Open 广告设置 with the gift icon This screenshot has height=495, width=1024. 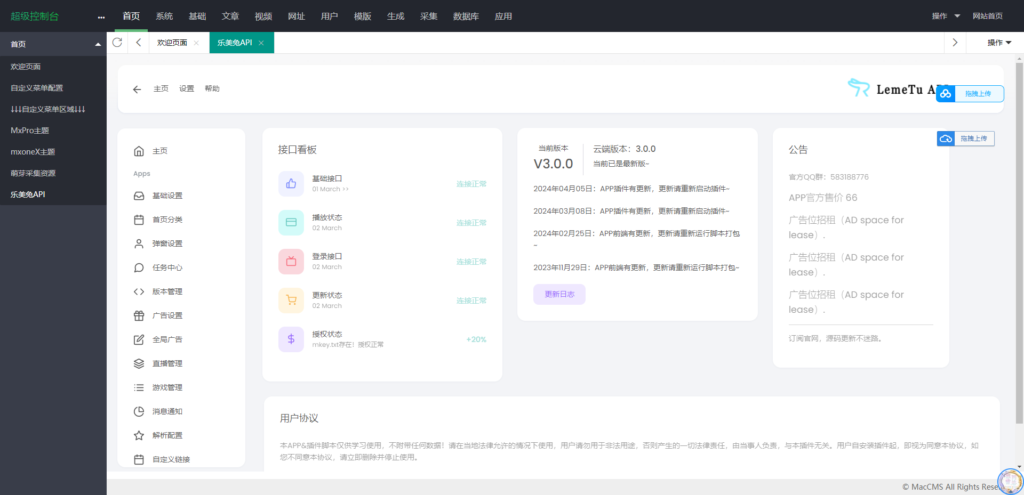pyautogui.click(x=166, y=316)
